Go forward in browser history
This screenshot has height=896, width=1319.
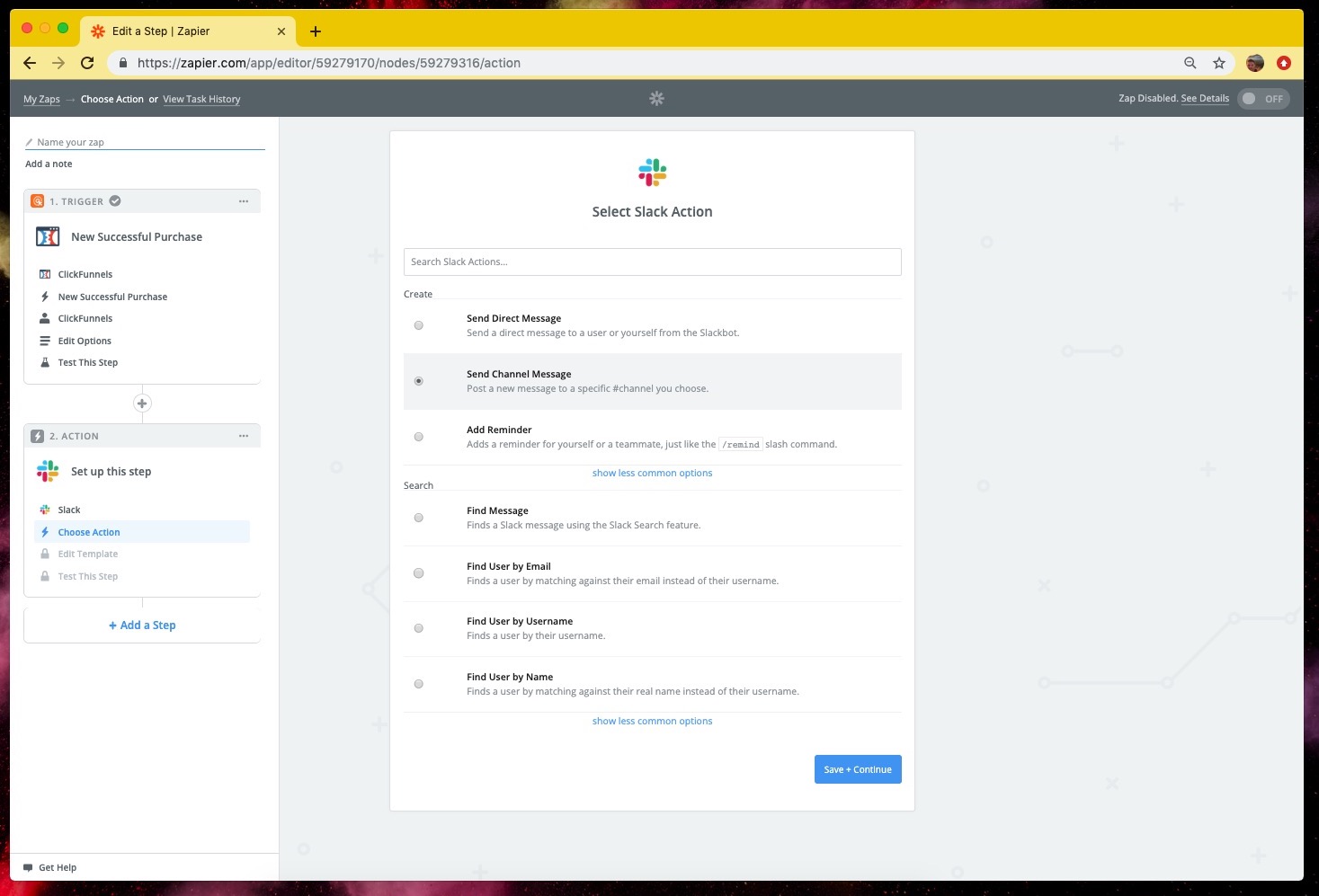(58, 63)
